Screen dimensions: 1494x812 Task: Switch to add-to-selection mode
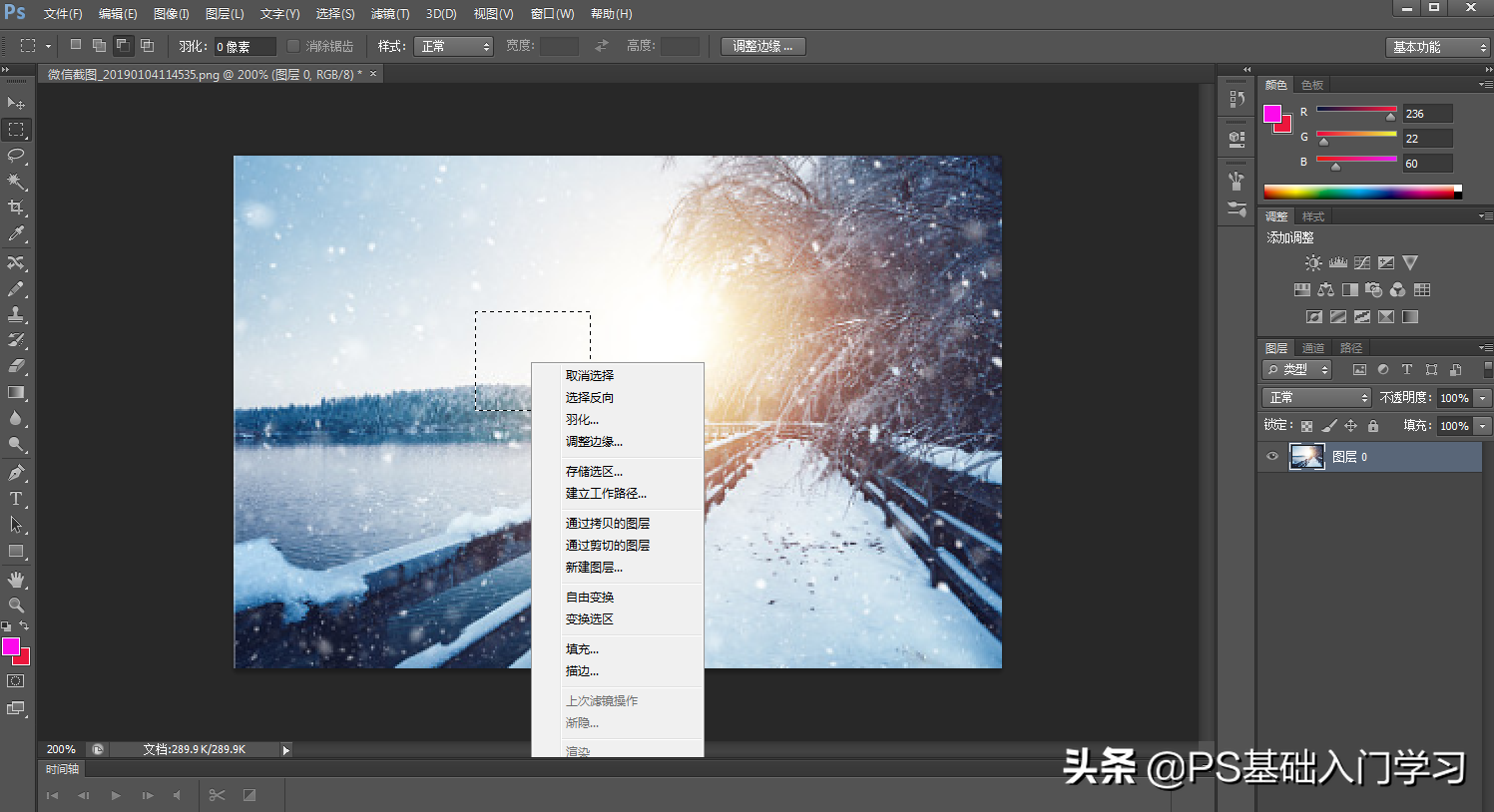coord(99,46)
